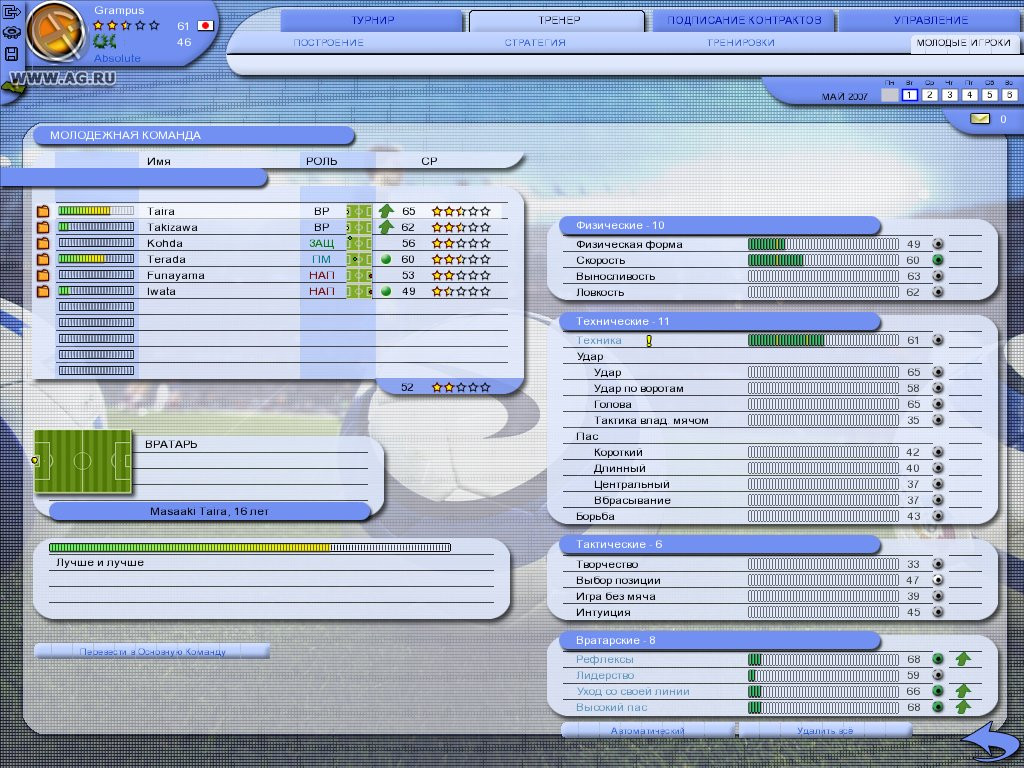Click green up arrow in Takizawa row
This screenshot has height=768, width=1024.
tap(386, 227)
